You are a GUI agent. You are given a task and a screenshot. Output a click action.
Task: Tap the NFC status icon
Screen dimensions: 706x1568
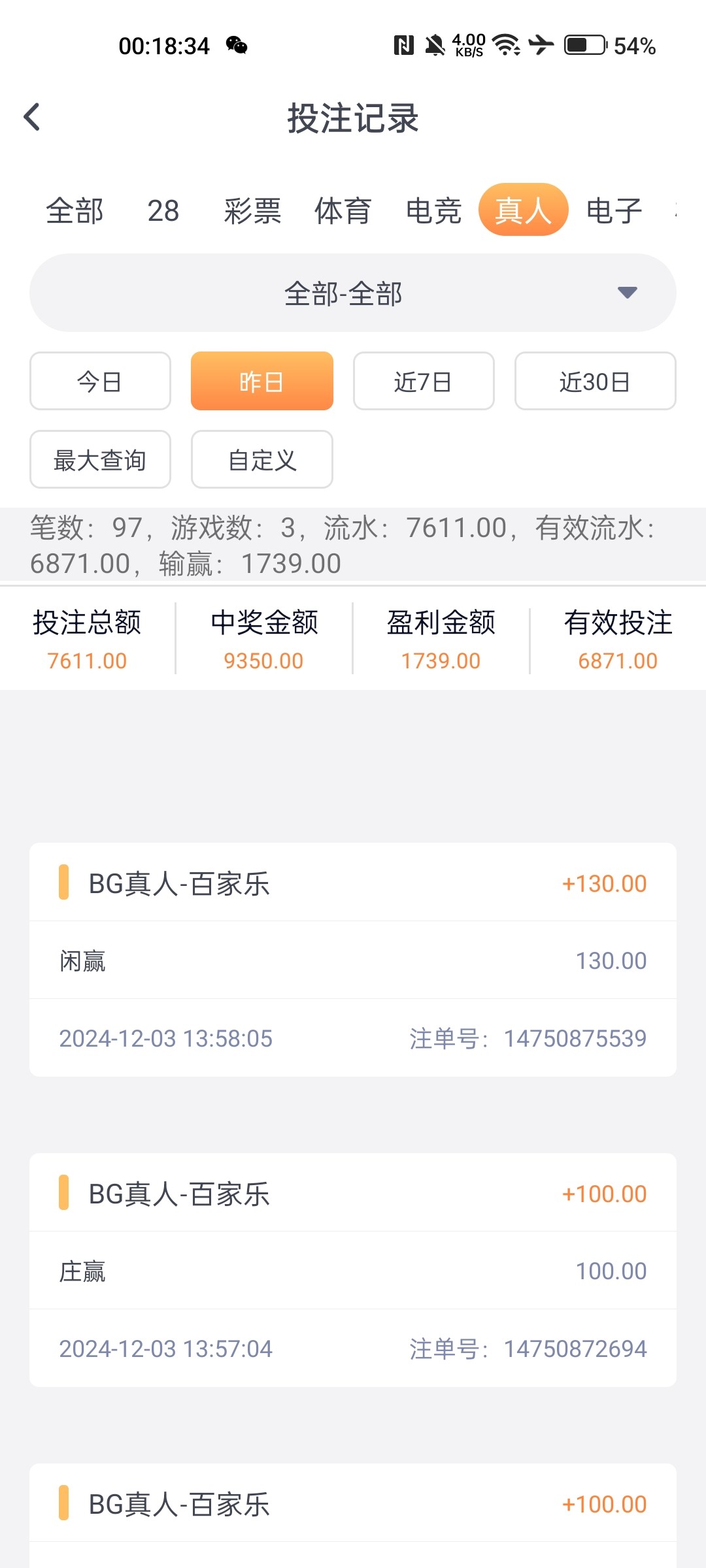[x=403, y=46]
